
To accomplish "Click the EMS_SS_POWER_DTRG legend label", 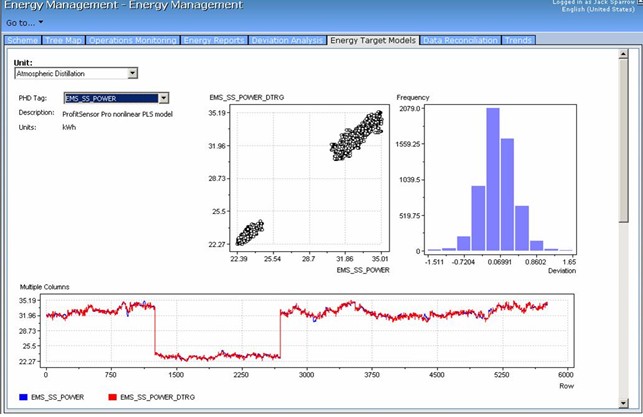I will 157,397.
